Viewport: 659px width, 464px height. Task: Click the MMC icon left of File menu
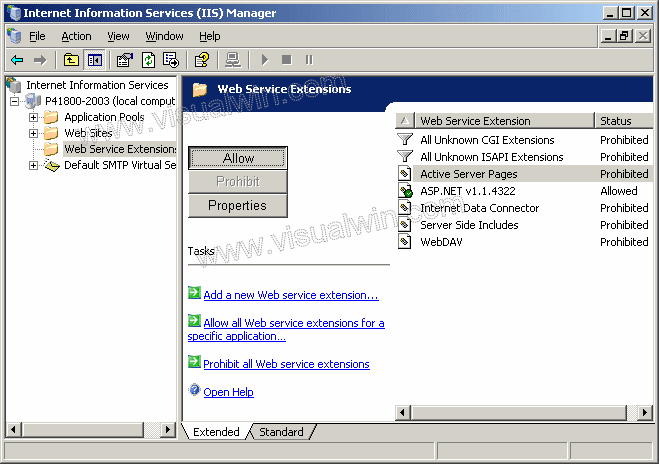tap(14, 36)
